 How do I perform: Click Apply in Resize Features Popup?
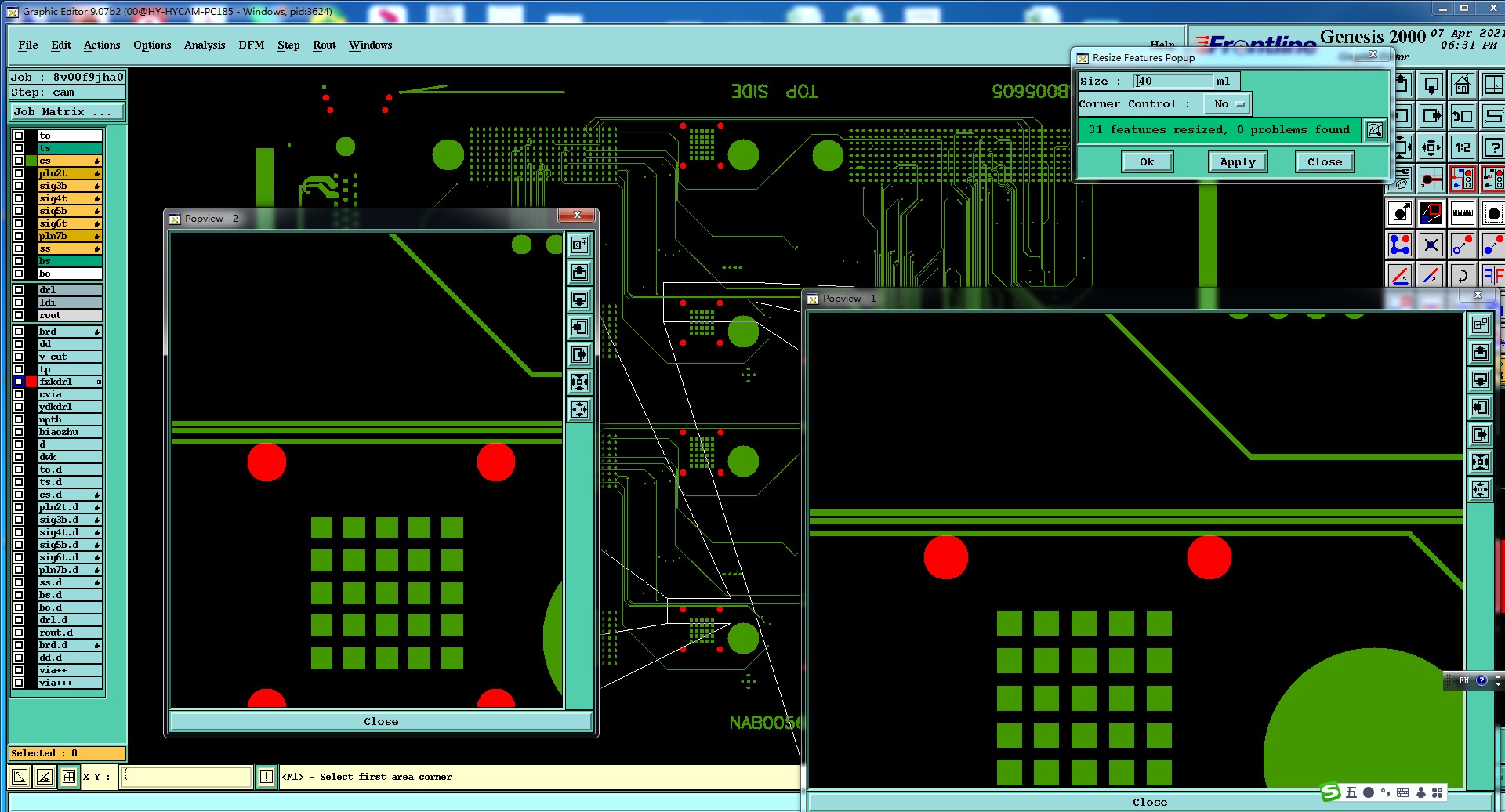tap(1238, 161)
